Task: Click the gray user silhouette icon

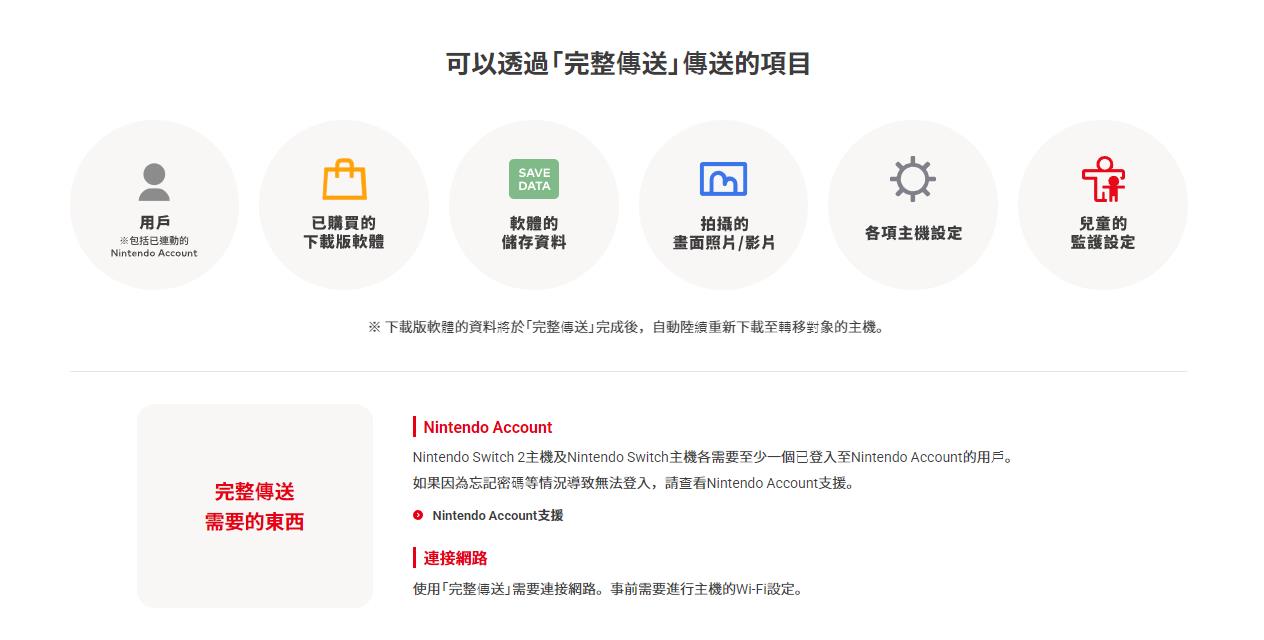Action: [x=154, y=183]
